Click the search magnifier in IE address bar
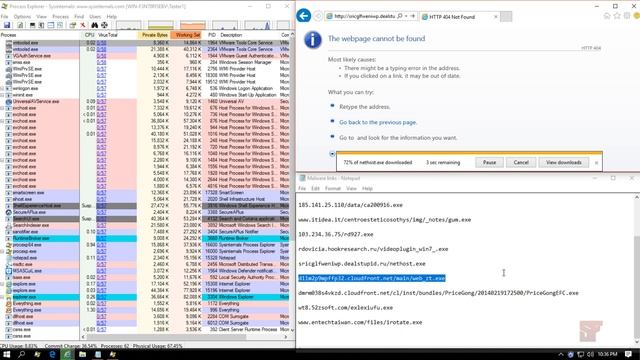 click(x=400, y=16)
